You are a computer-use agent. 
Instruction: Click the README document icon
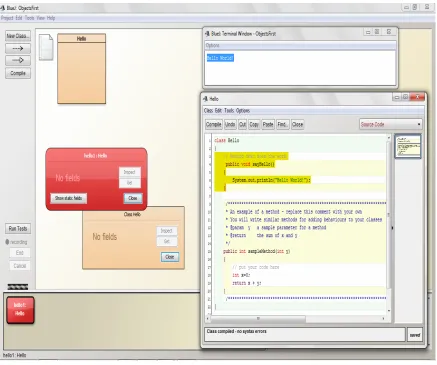pyautogui.click(x=46, y=47)
